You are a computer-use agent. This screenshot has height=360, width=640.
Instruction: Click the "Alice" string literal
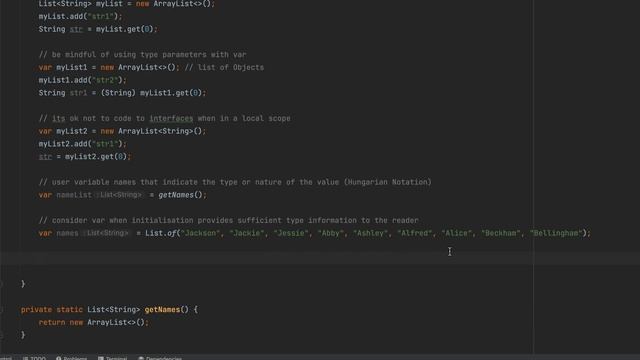pyautogui.click(x=457, y=233)
